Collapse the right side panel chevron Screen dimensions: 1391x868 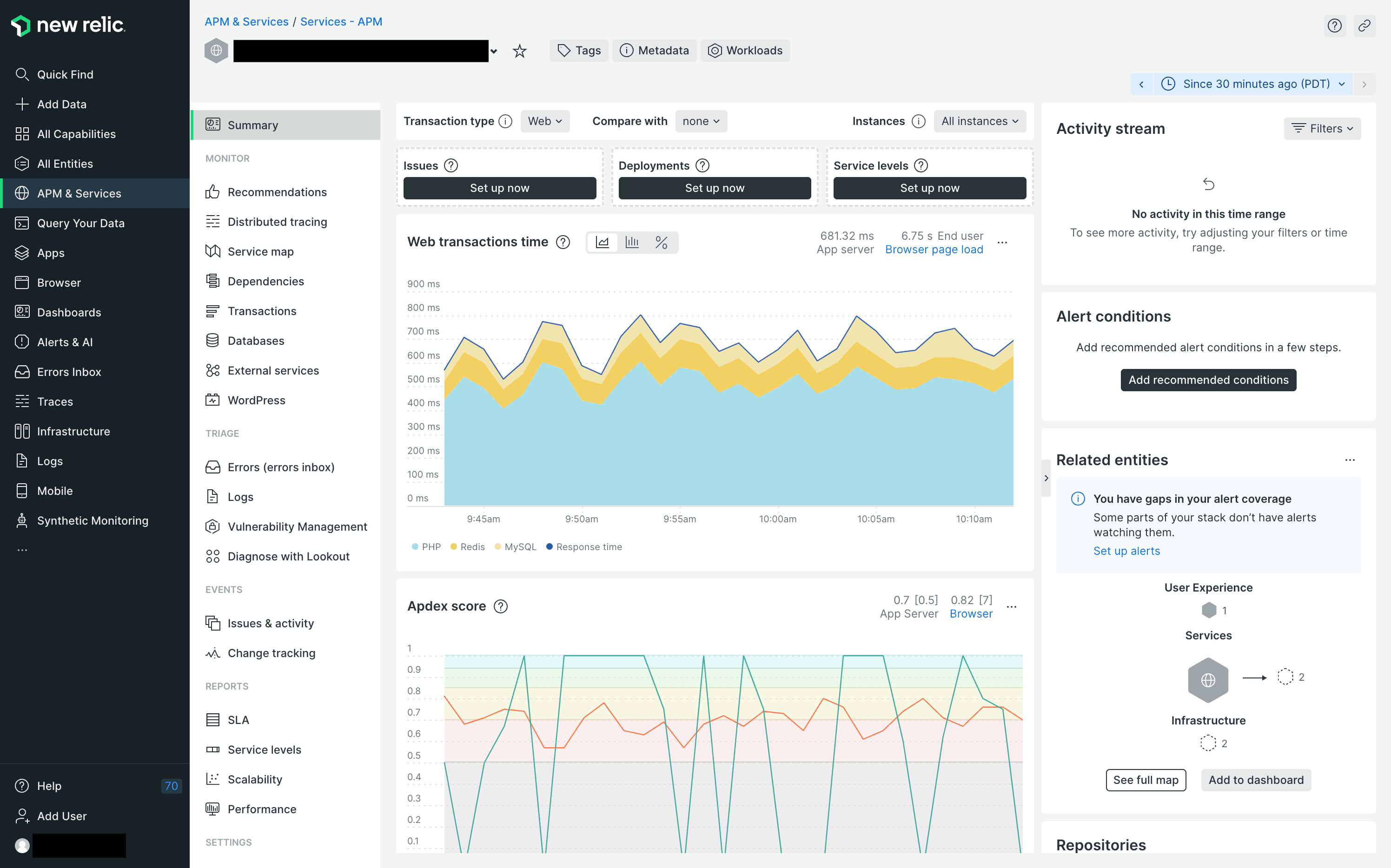1046,478
